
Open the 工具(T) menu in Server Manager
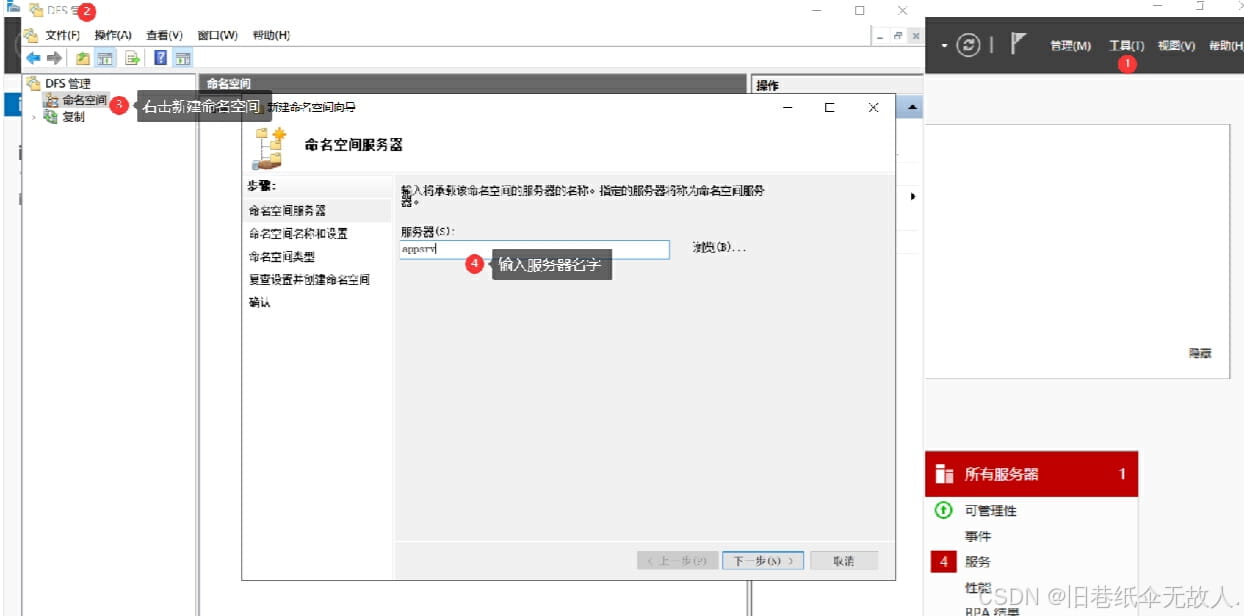click(x=1125, y=44)
